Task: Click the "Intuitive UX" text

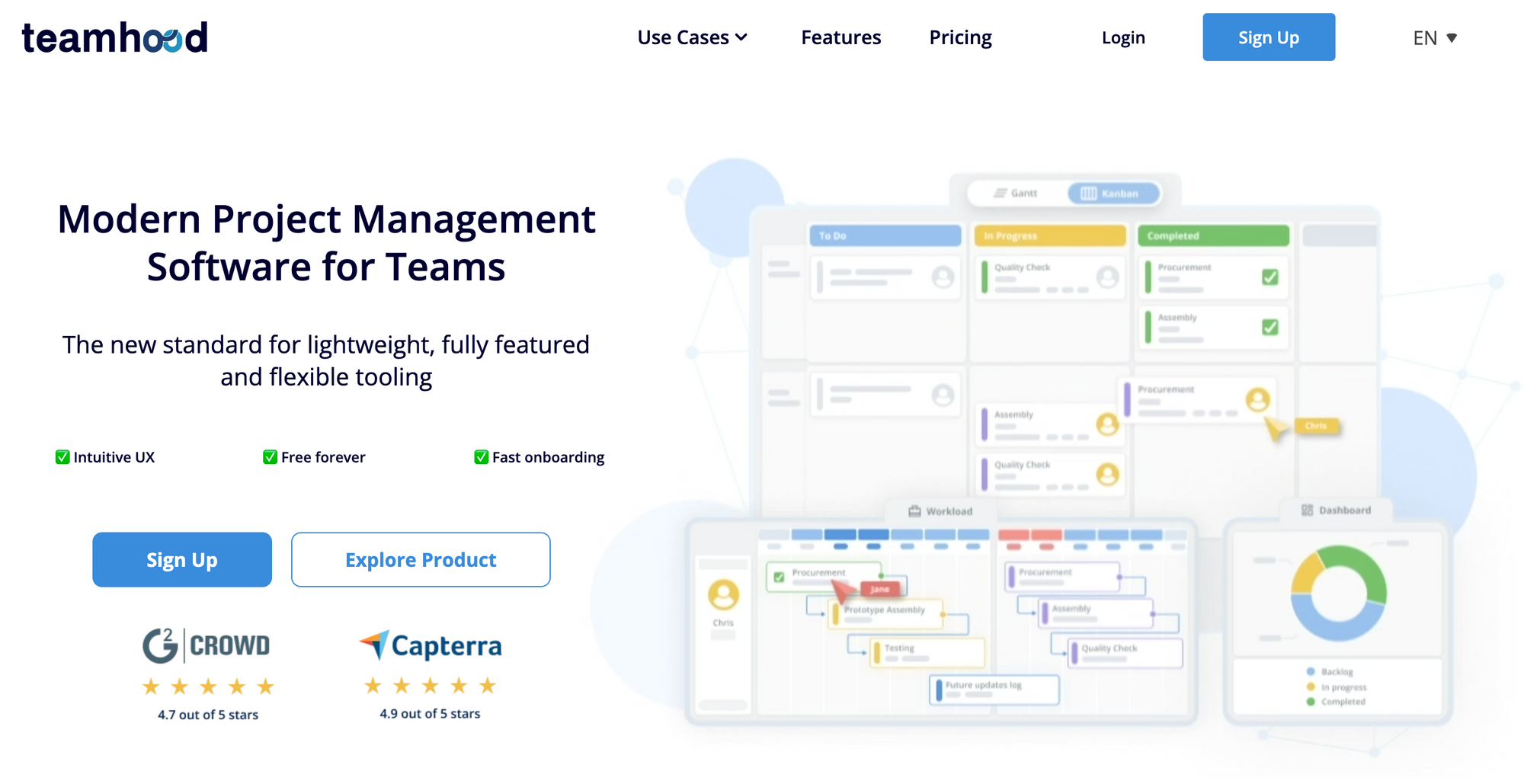Action: 114,457
